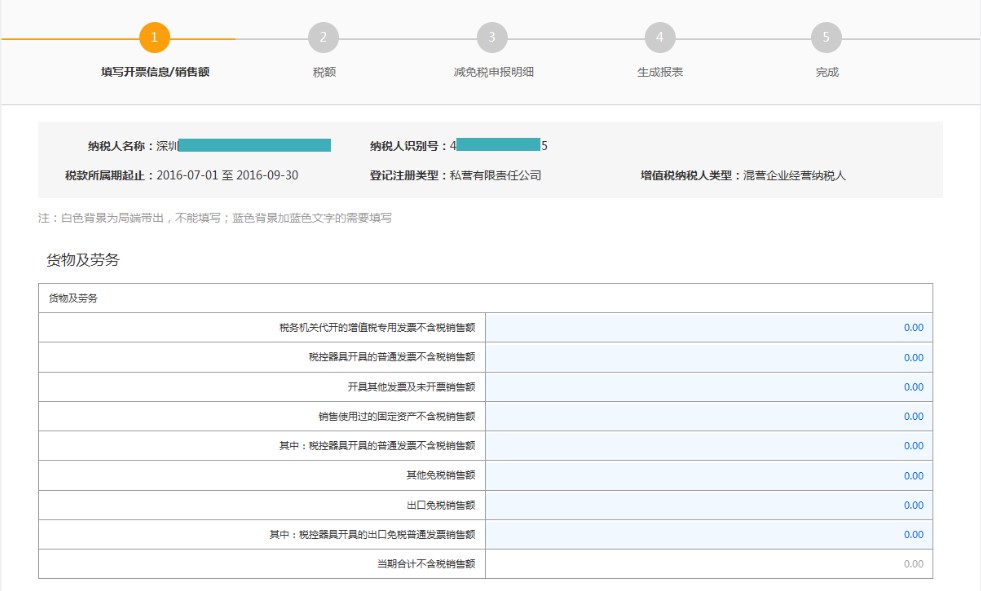Image resolution: width=981 pixels, height=591 pixels.
Task: Open the 减免税申报明细 step label
Action: point(493,73)
